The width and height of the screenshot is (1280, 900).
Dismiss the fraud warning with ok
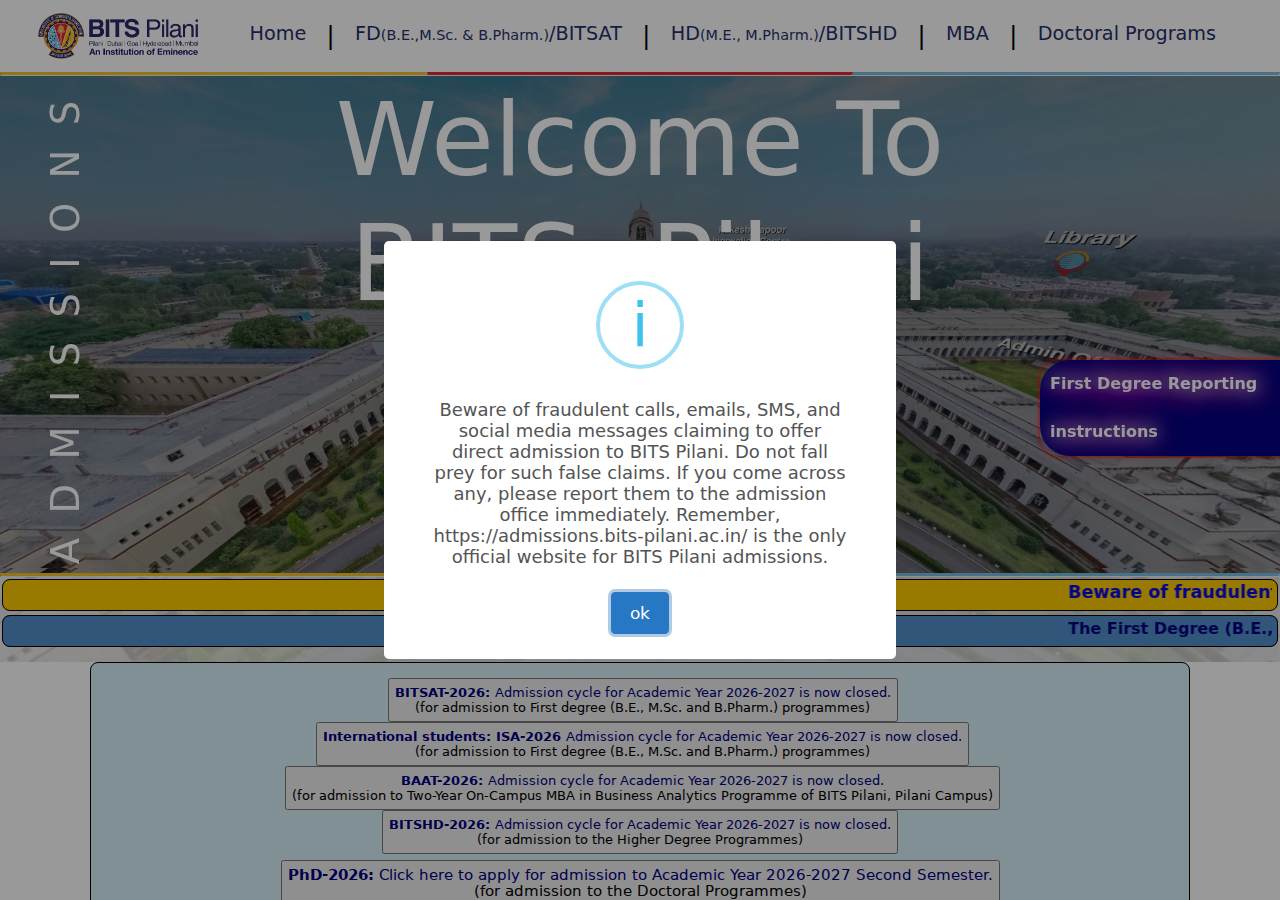640,613
